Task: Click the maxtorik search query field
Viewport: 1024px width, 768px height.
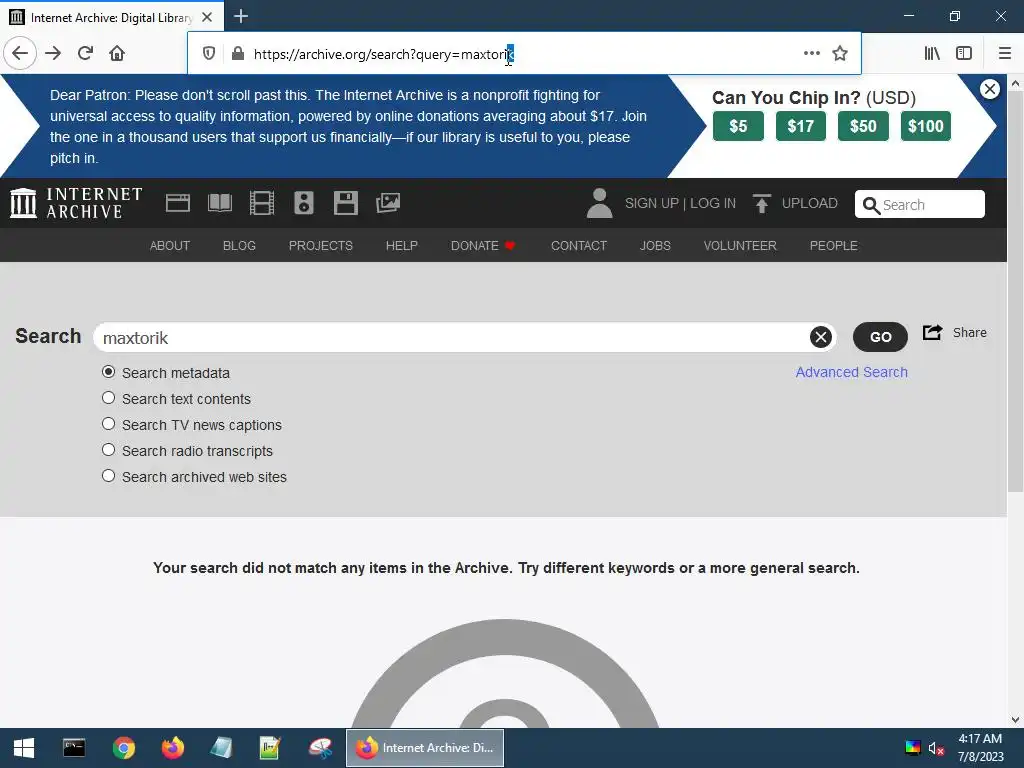Action: coord(465,337)
